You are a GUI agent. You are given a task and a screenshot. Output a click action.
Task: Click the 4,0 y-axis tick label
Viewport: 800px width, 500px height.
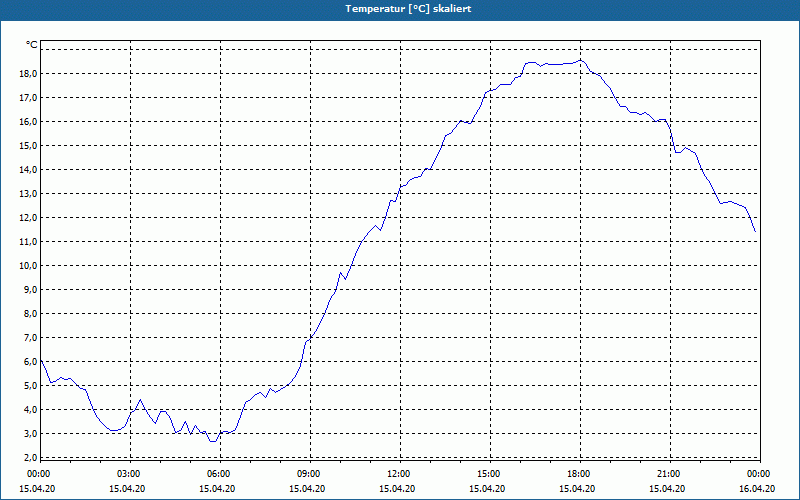(31, 409)
